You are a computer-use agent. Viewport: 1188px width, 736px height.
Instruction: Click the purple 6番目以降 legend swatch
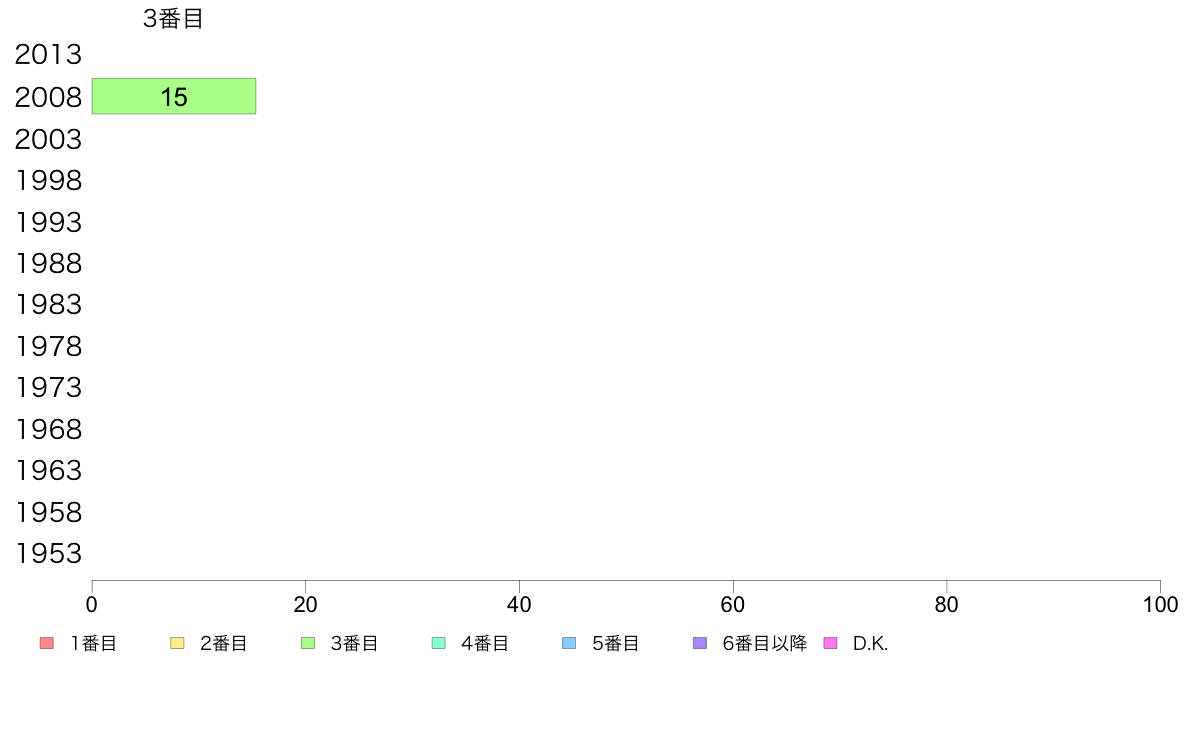pos(700,643)
